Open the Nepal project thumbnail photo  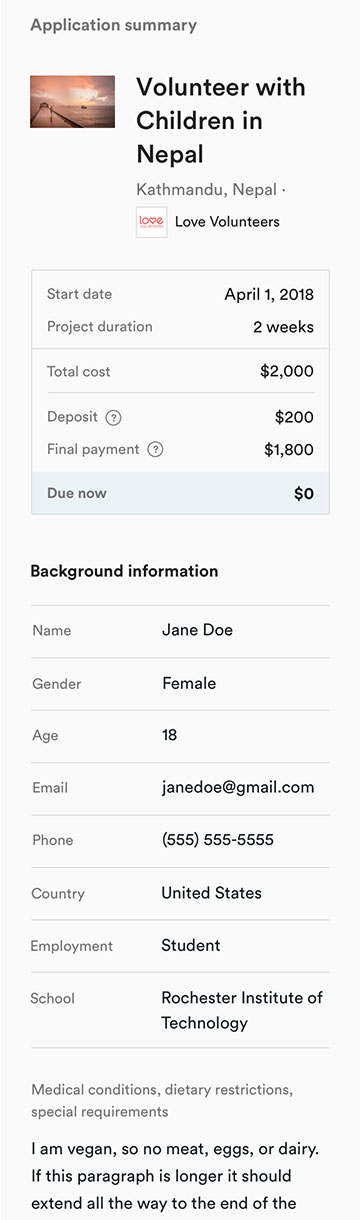coord(73,102)
